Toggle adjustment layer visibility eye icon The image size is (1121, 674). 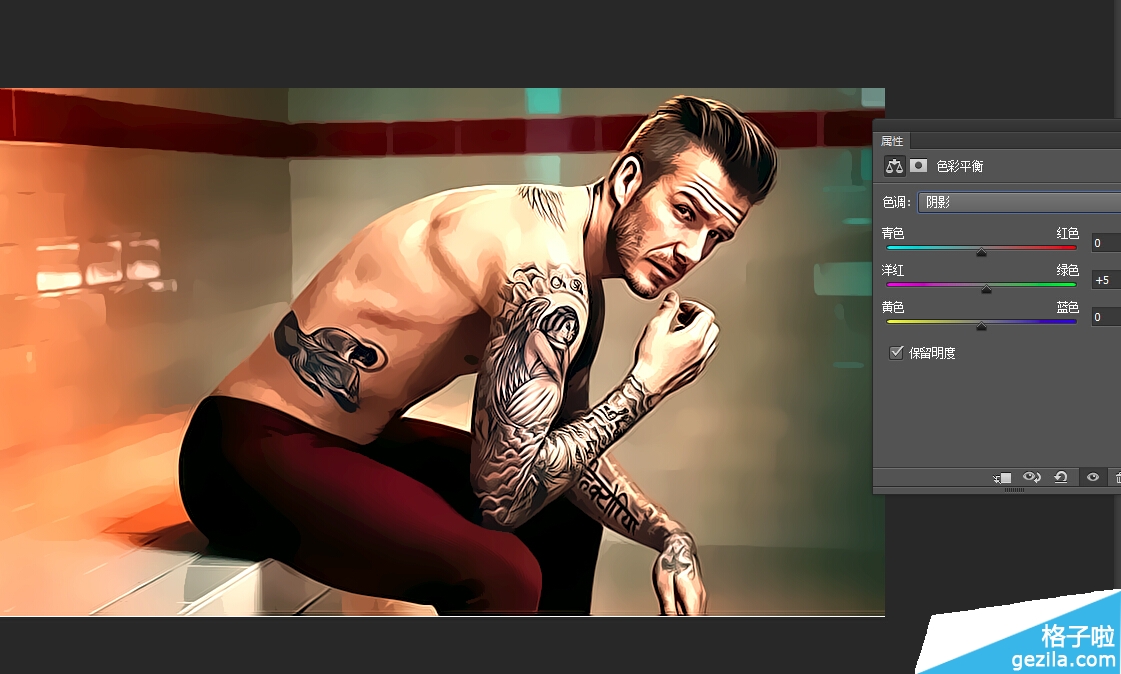point(1092,478)
